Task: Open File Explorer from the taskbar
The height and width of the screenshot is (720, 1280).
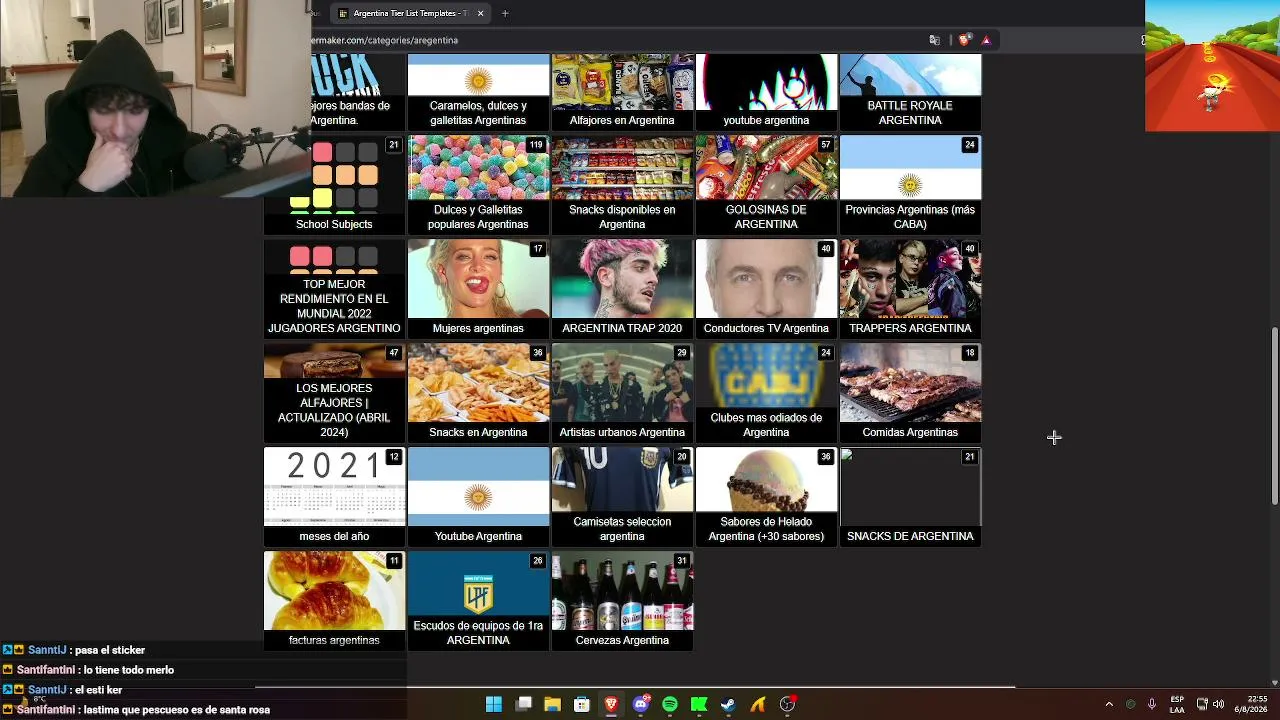Action: click(552, 704)
